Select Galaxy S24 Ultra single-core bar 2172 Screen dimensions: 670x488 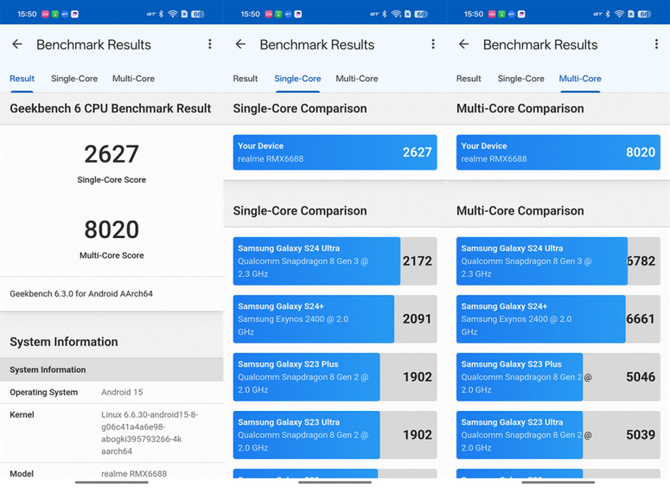[335, 261]
